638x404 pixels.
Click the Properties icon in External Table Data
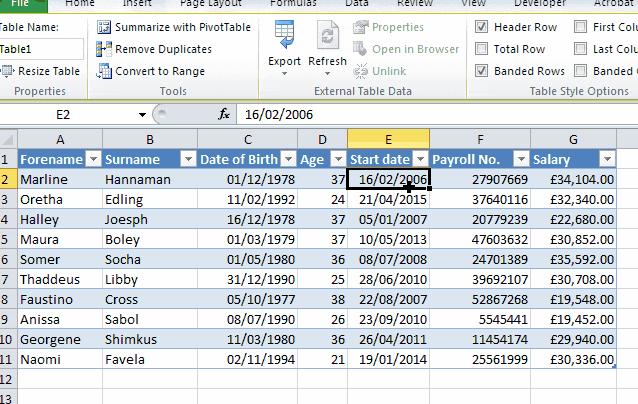361,27
